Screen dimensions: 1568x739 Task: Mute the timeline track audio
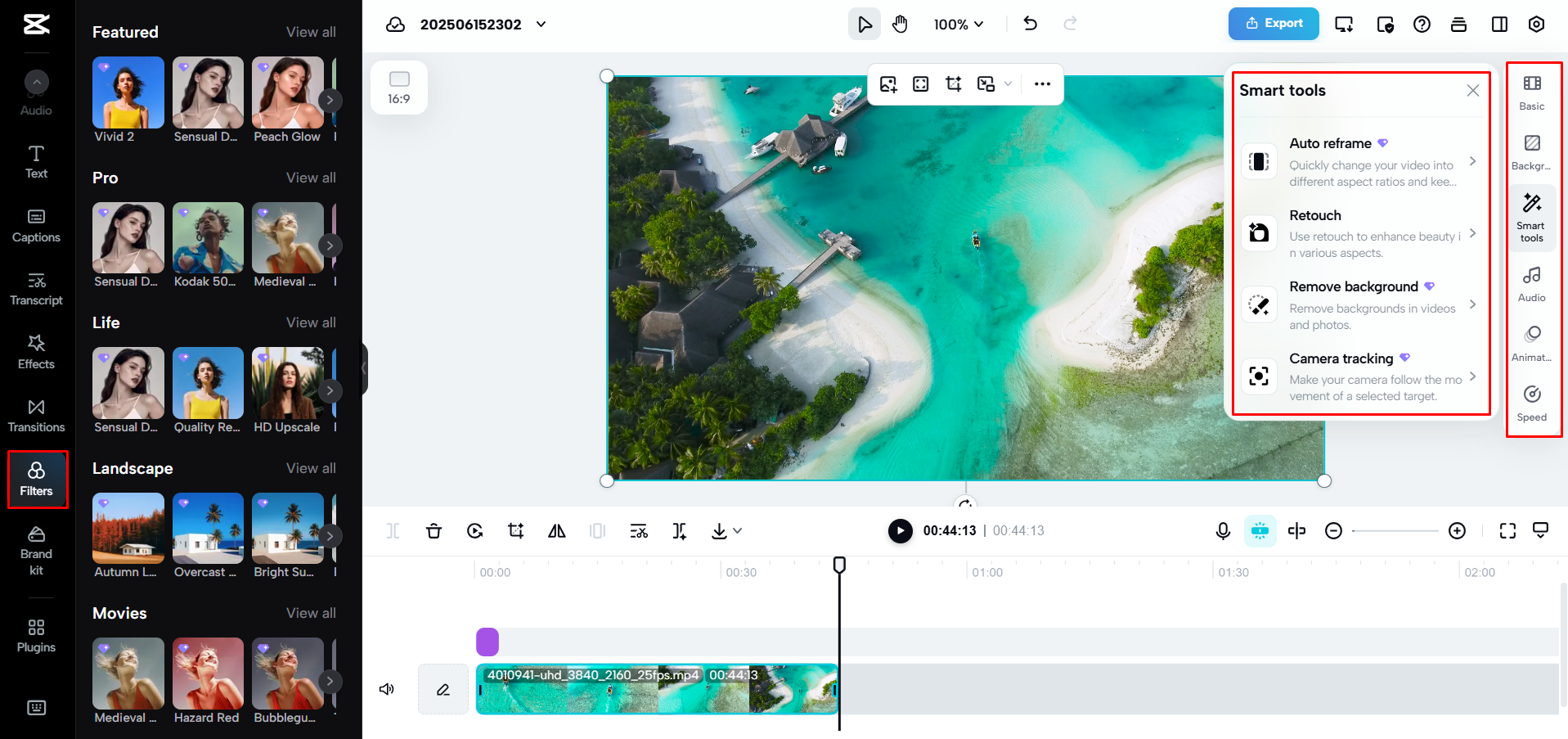(386, 689)
